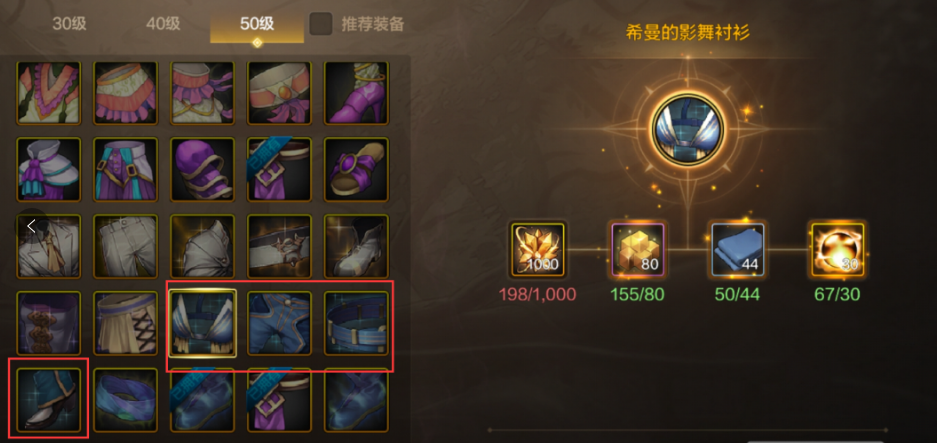Select the highlighted blue shirt with wings
Screen dimensions: 937x443
pyautogui.click(x=203, y=323)
